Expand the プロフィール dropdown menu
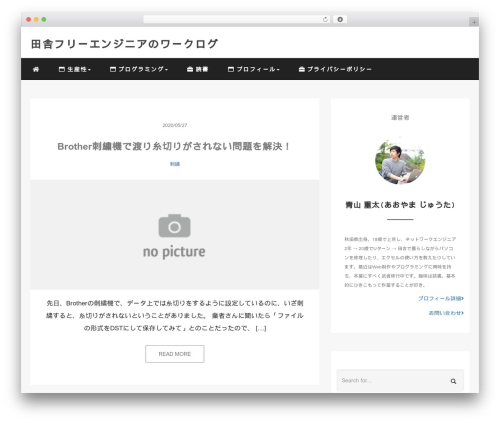This screenshot has height=423, width=500. pyautogui.click(x=253, y=69)
